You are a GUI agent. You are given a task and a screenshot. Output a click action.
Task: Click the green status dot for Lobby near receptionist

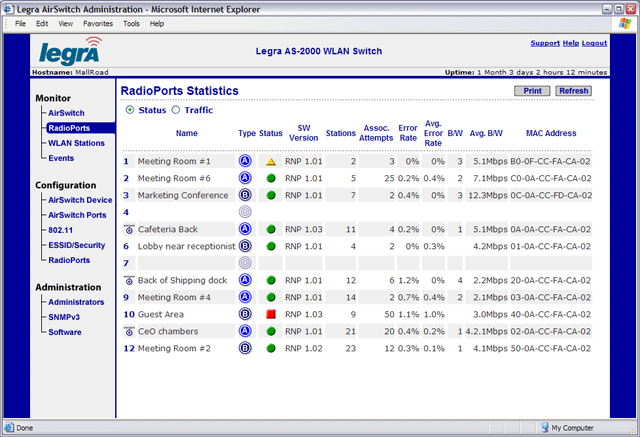click(271, 246)
